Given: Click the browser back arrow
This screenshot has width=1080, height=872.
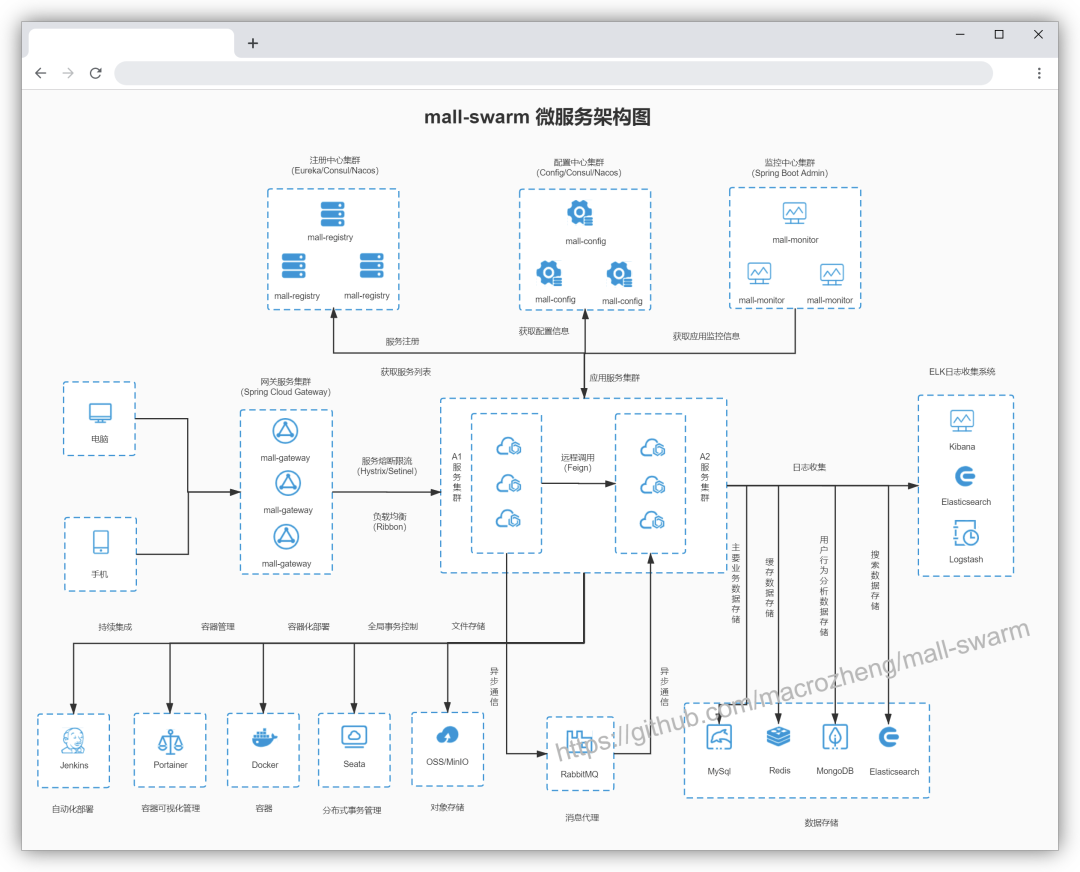Looking at the screenshot, I should tap(41, 73).
